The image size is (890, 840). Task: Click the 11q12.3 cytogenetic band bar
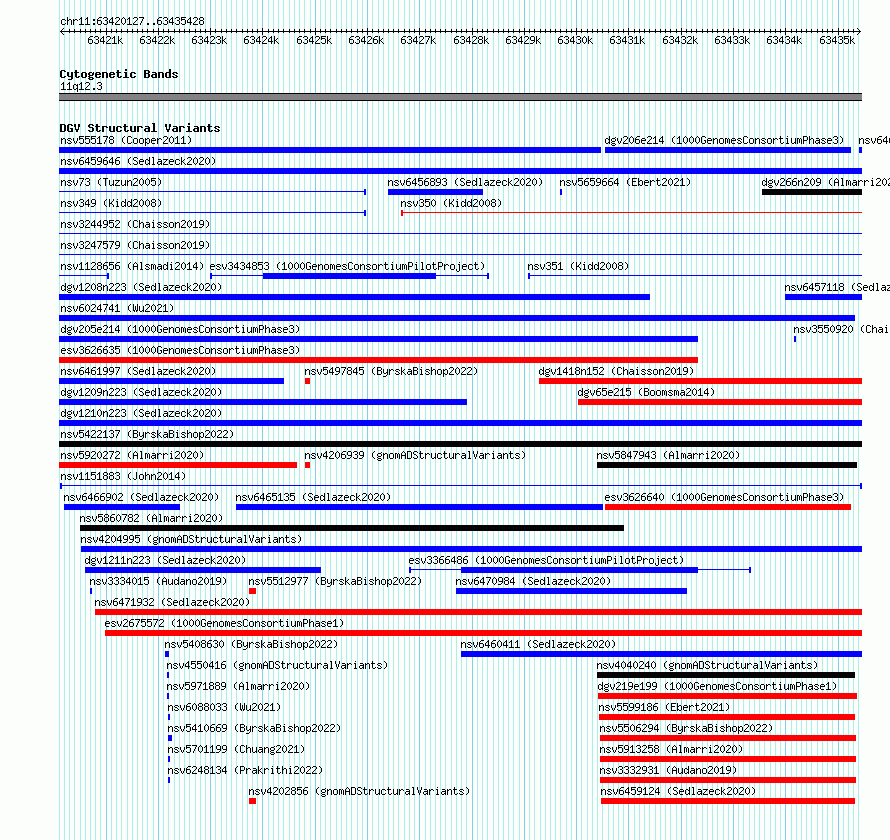point(460,97)
